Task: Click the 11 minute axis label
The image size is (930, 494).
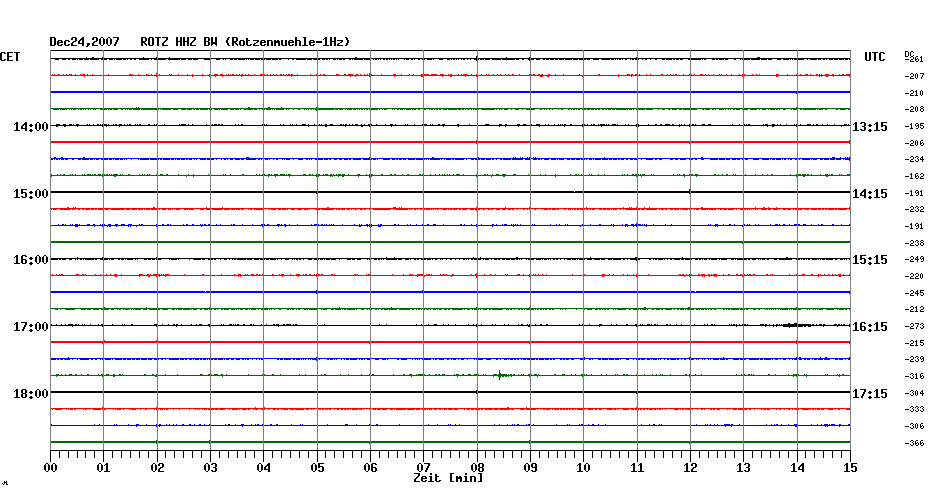Action: (x=638, y=468)
